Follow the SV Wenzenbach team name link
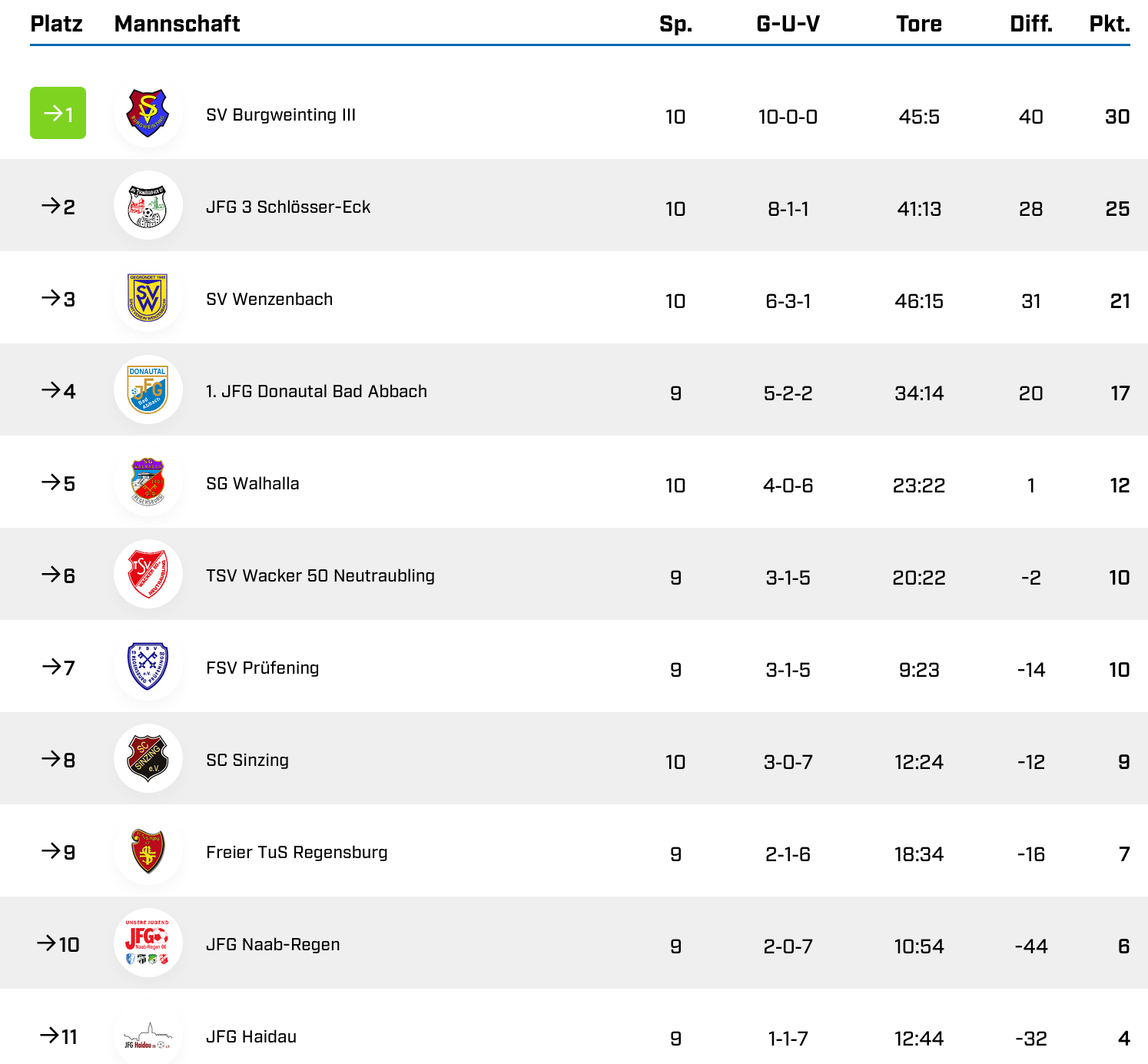Screen dimensions: 1148x1064 click(269, 300)
